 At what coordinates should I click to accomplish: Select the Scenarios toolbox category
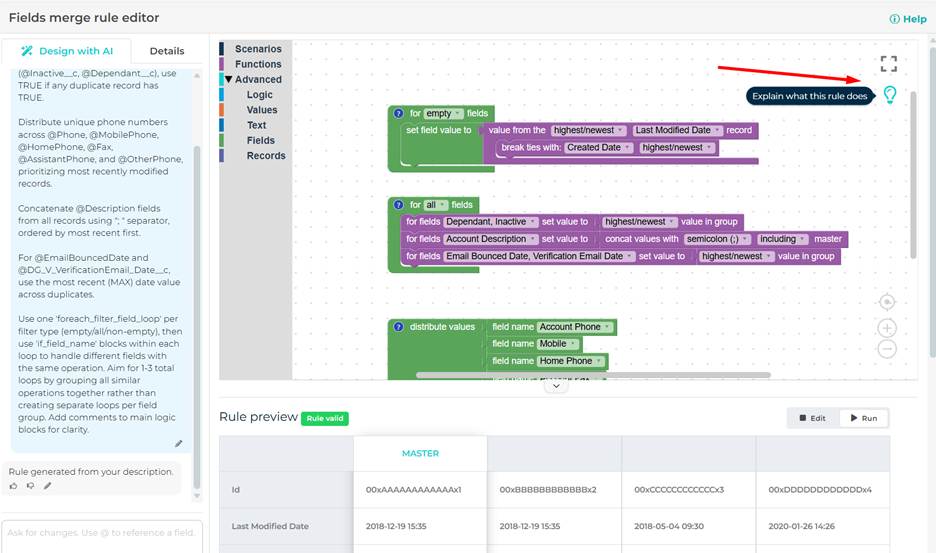(x=258, y=49)
